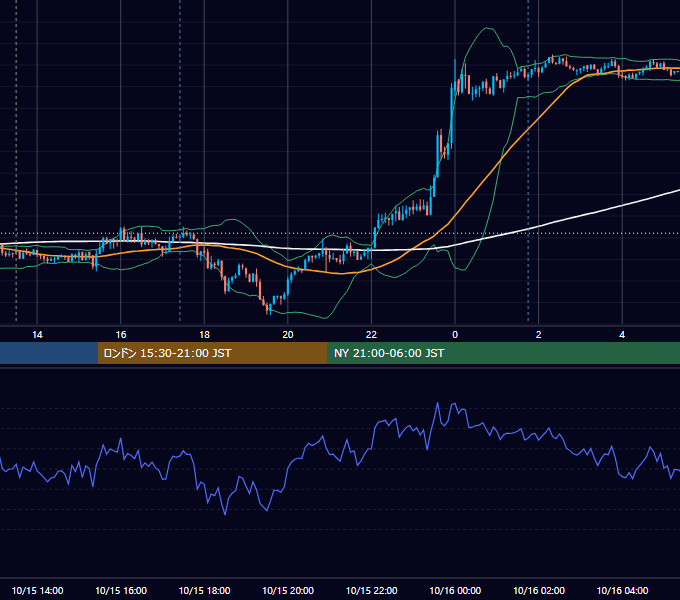Image resolution: width=680 pixels, height=600 pixels.
Task: Click hour label 20 on price chart axis
Action: click(x=288, y=335)
